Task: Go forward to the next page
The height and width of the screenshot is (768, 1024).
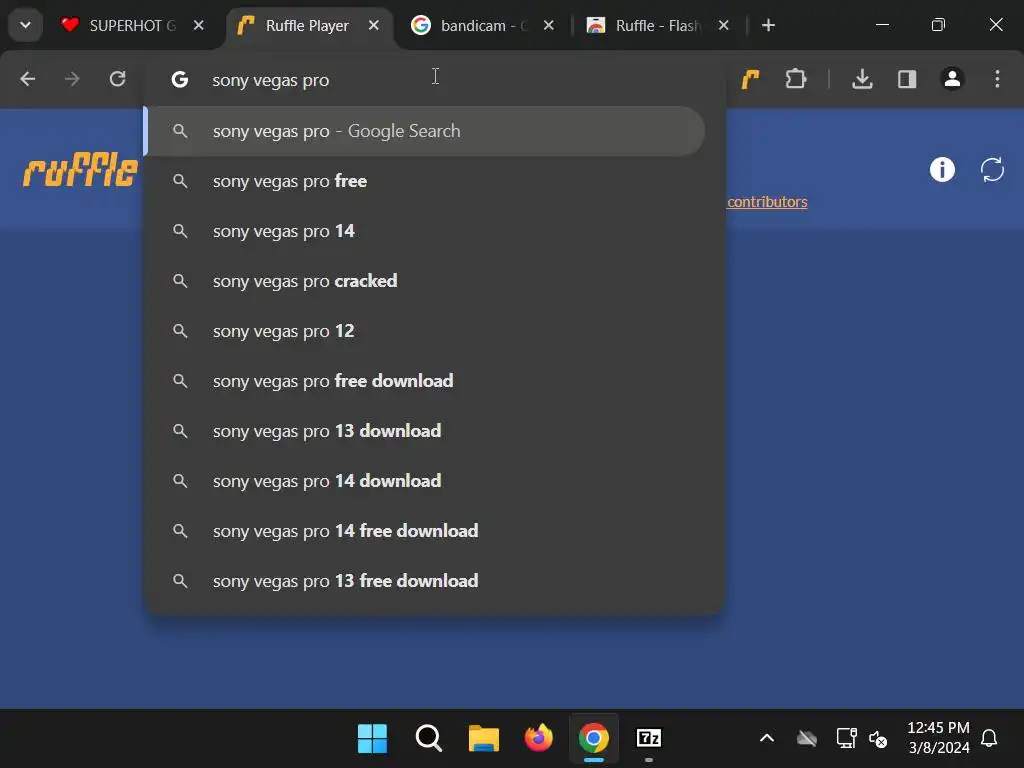Action: point(72,79)
